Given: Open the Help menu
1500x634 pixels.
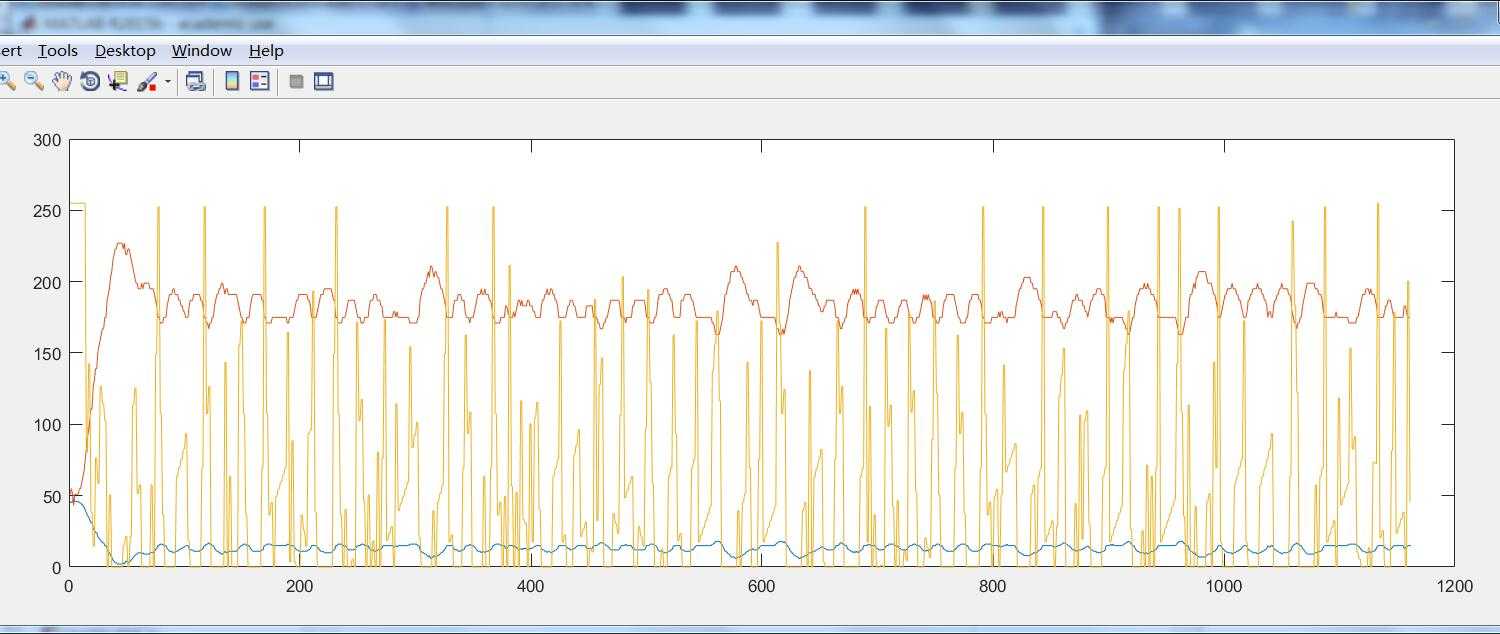Looking at the screenshot, I should pyautogui.click(x=266, y=51).
